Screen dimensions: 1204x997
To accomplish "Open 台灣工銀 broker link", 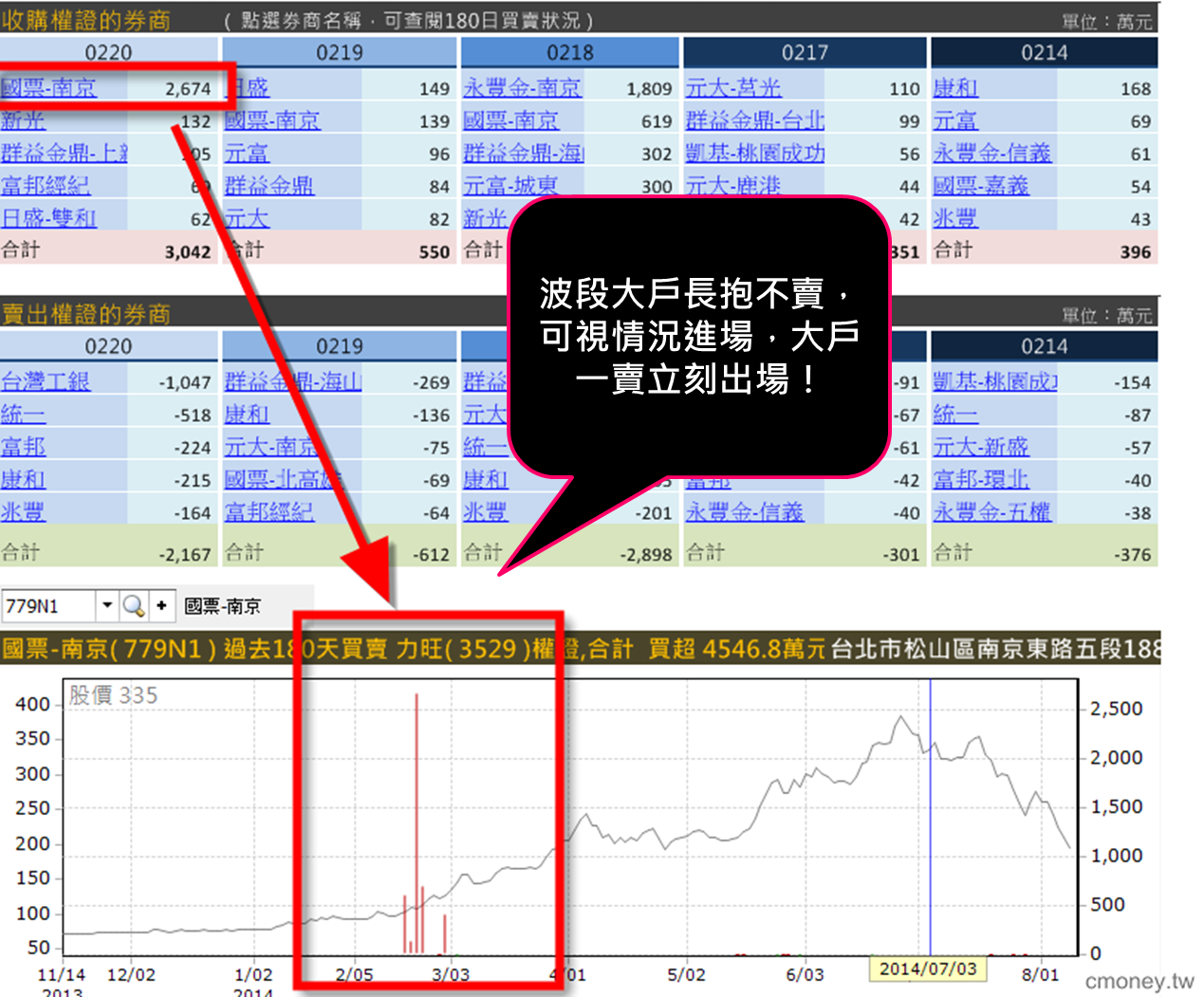I will coord(46,381).
